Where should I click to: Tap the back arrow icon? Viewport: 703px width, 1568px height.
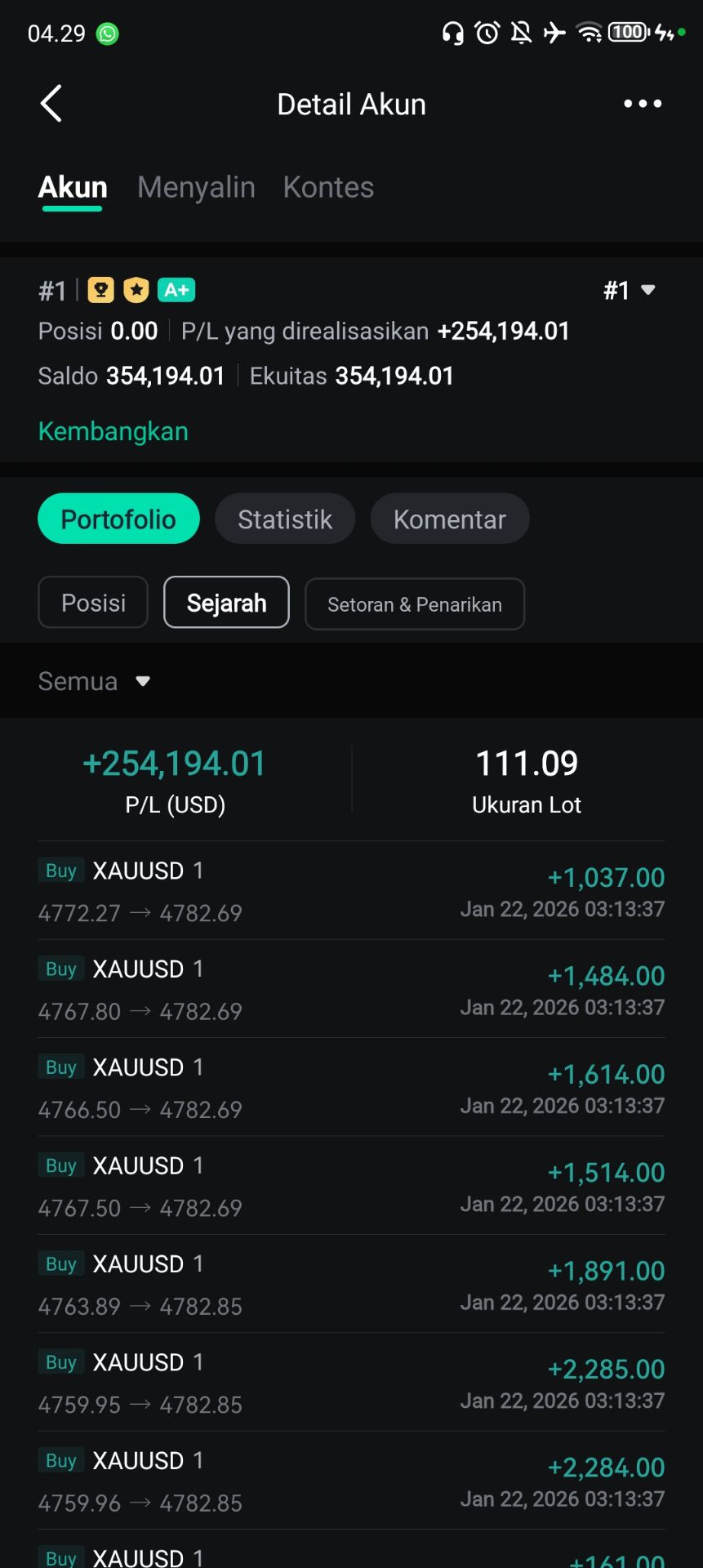coord(51,104)
